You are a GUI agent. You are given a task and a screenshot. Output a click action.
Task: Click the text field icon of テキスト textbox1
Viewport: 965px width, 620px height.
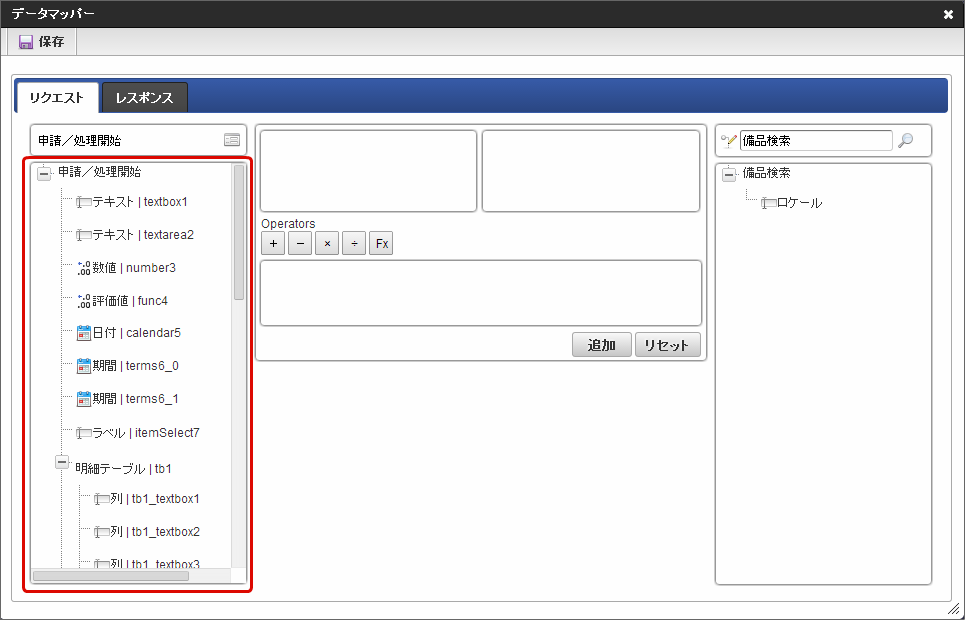[82, 201]
